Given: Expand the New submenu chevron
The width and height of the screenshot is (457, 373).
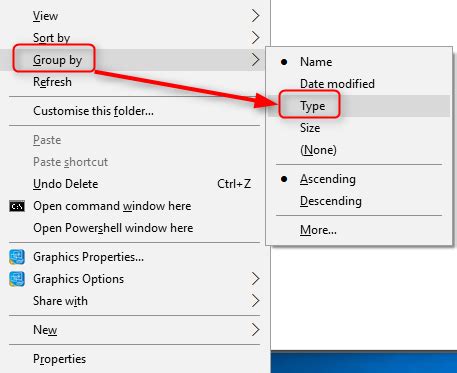Looking at the screenshot, I should [x=255, y=330].
